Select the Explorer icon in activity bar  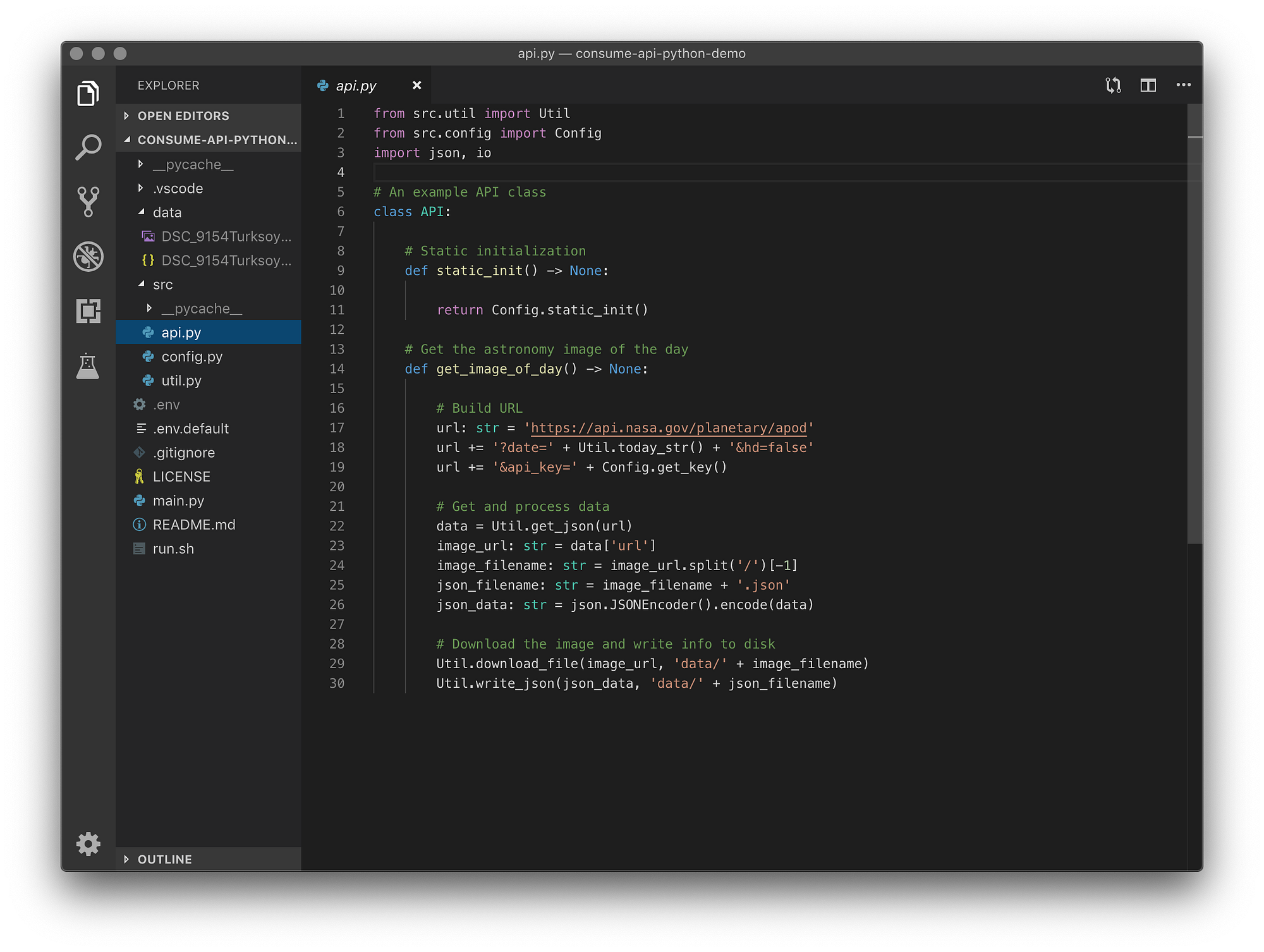(x=88, y=92)
